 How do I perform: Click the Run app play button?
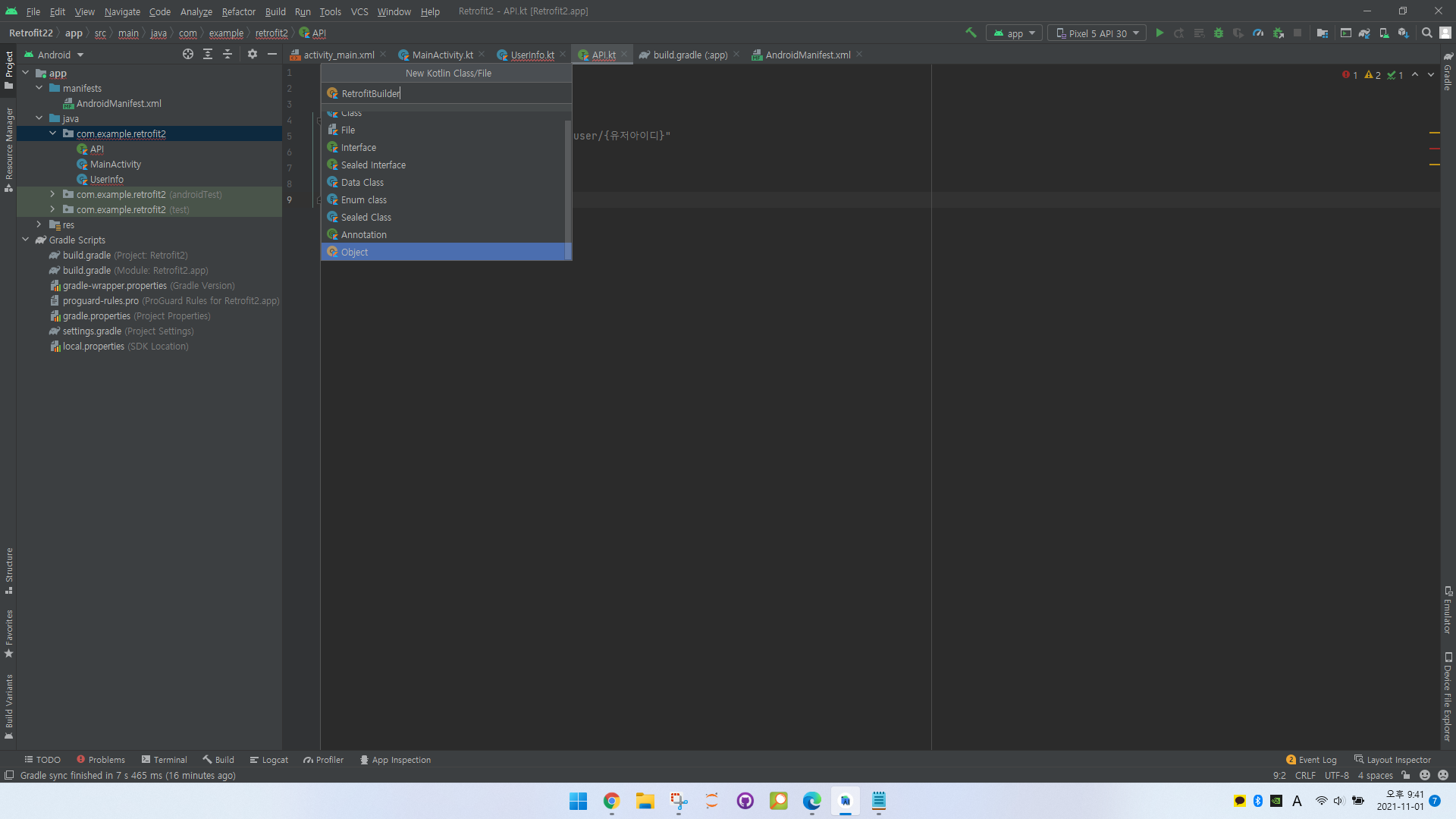click(x=1159, y=33)
